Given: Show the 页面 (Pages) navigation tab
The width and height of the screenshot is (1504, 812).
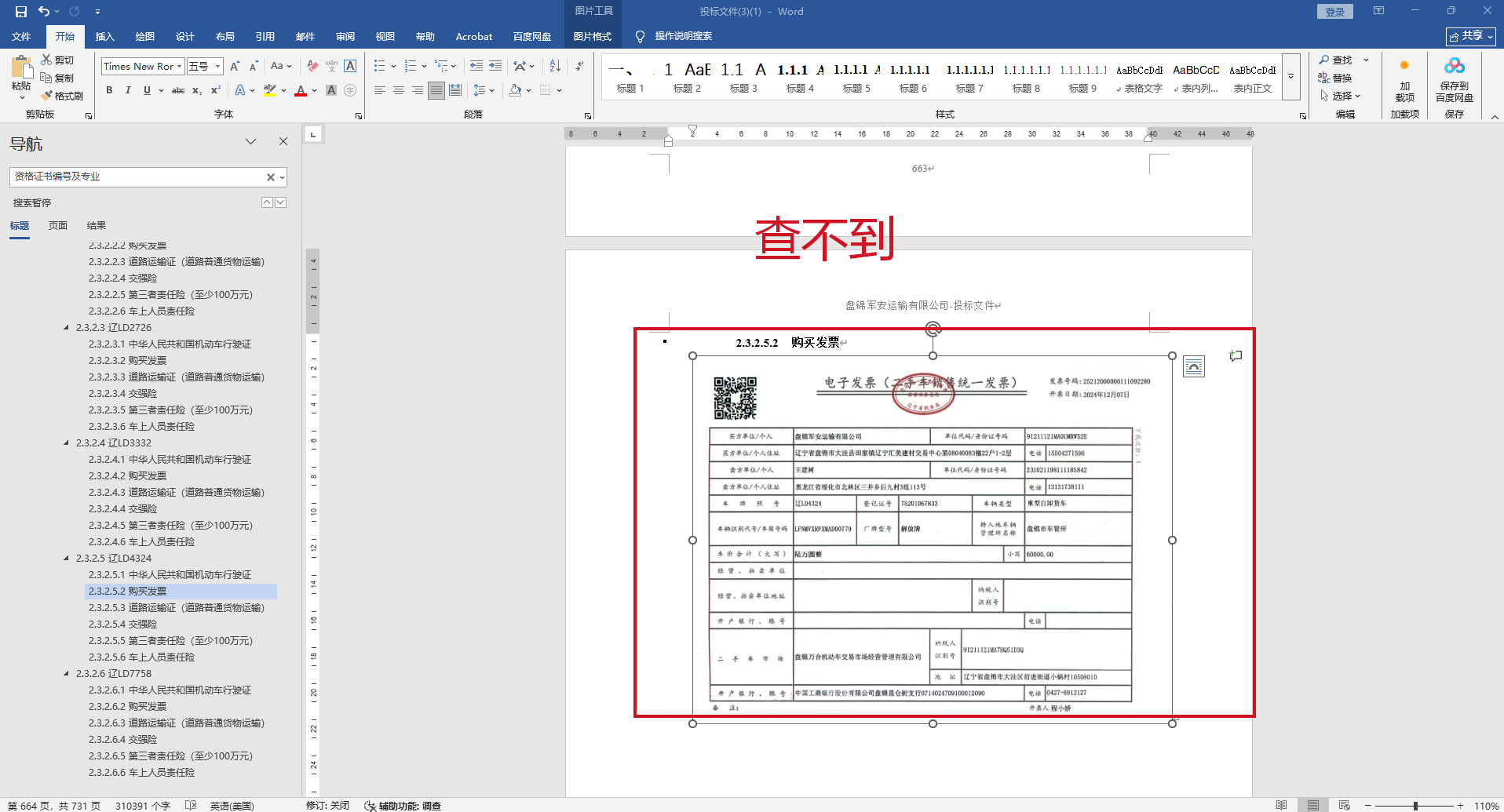Looking at the screenshot, I should pos(58,226).
